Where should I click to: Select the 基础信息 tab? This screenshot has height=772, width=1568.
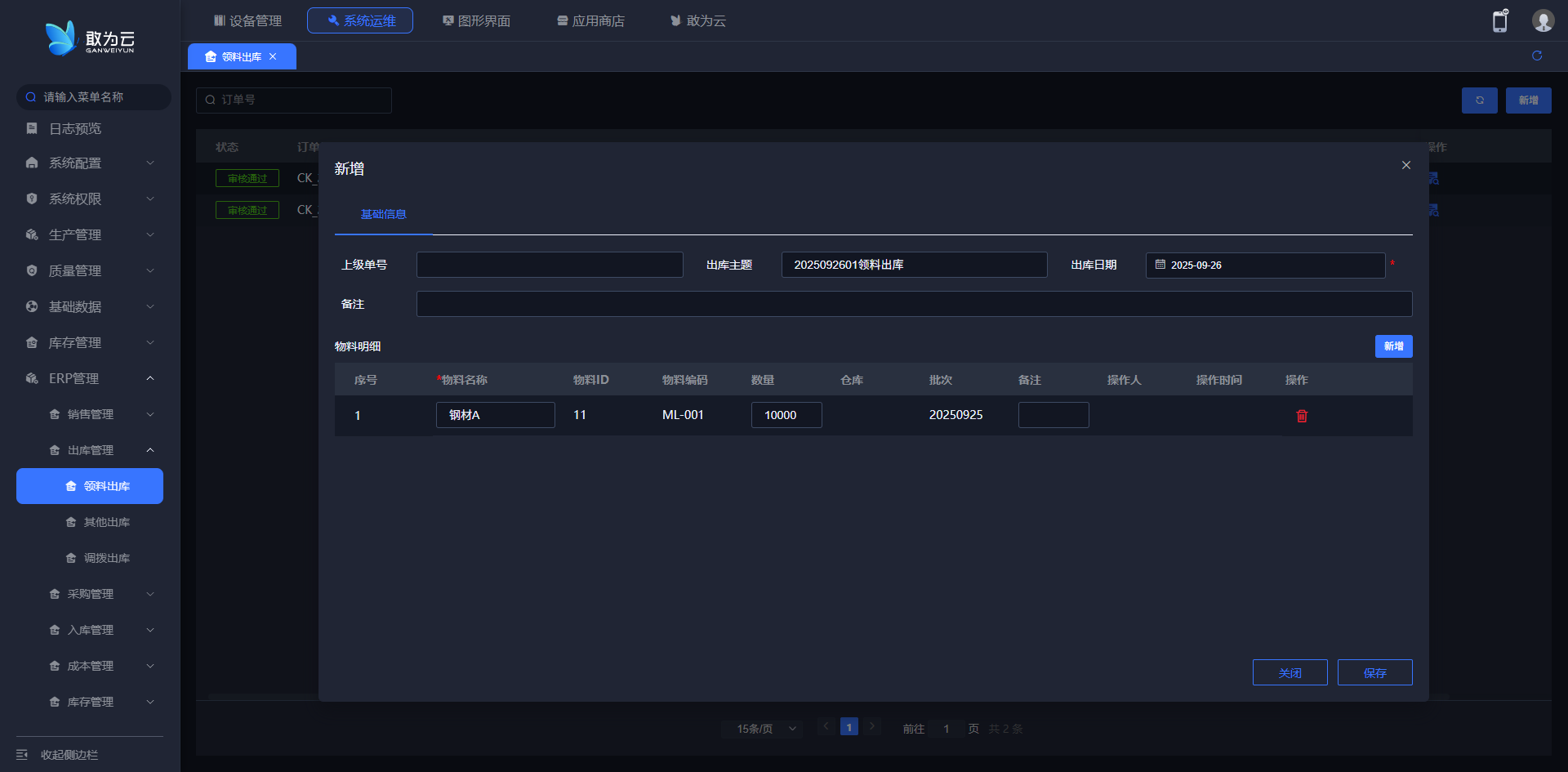coord(383,214)
